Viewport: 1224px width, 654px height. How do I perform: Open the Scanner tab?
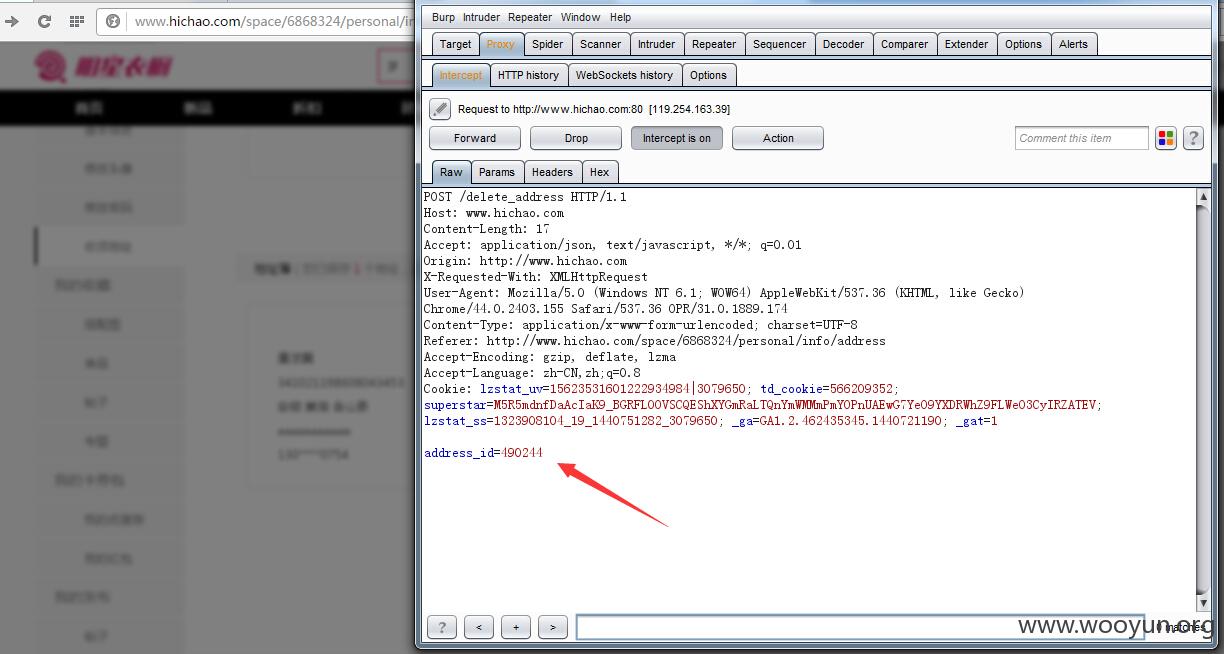coord(601,44)
